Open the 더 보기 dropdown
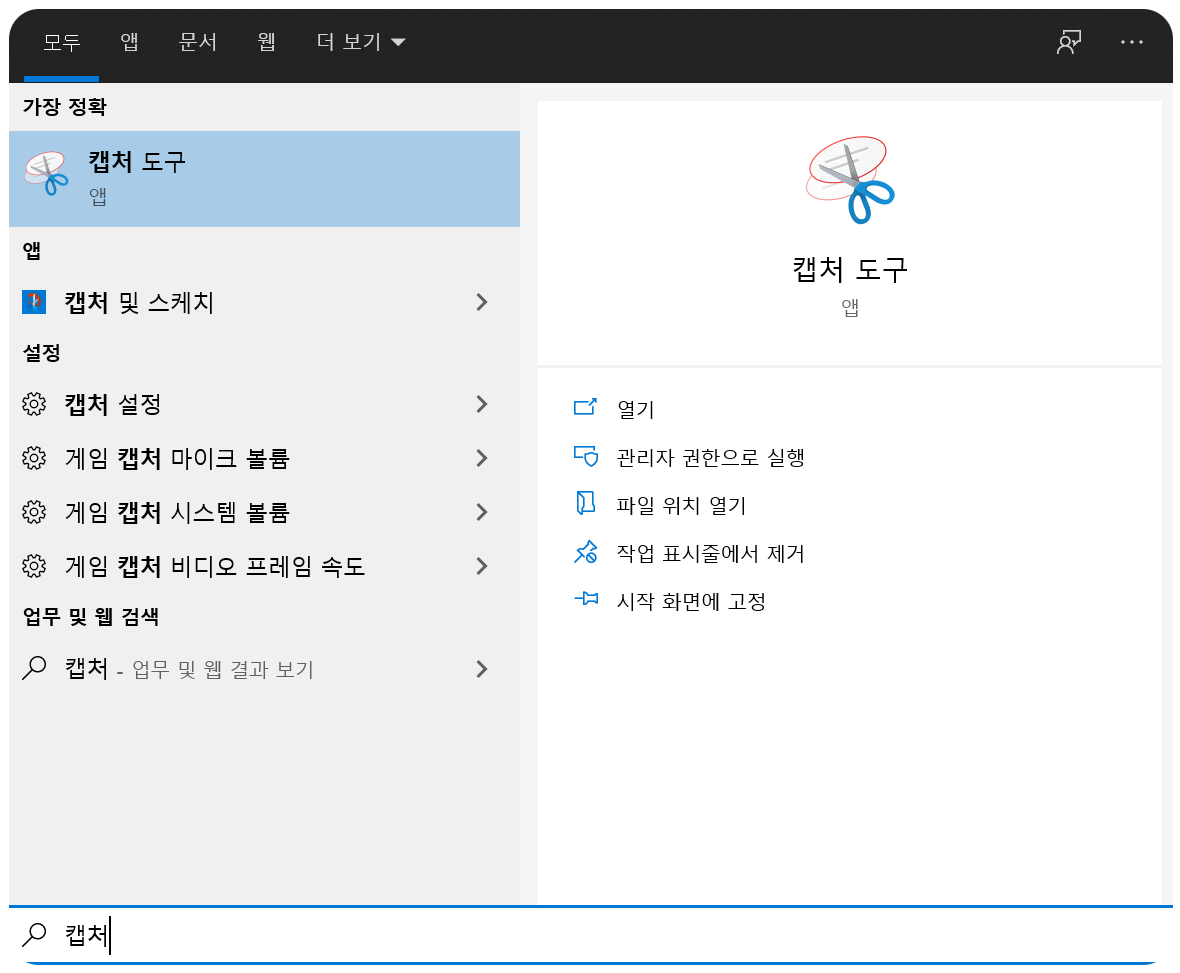1180x973 pixels. click(x=360, y=42)
